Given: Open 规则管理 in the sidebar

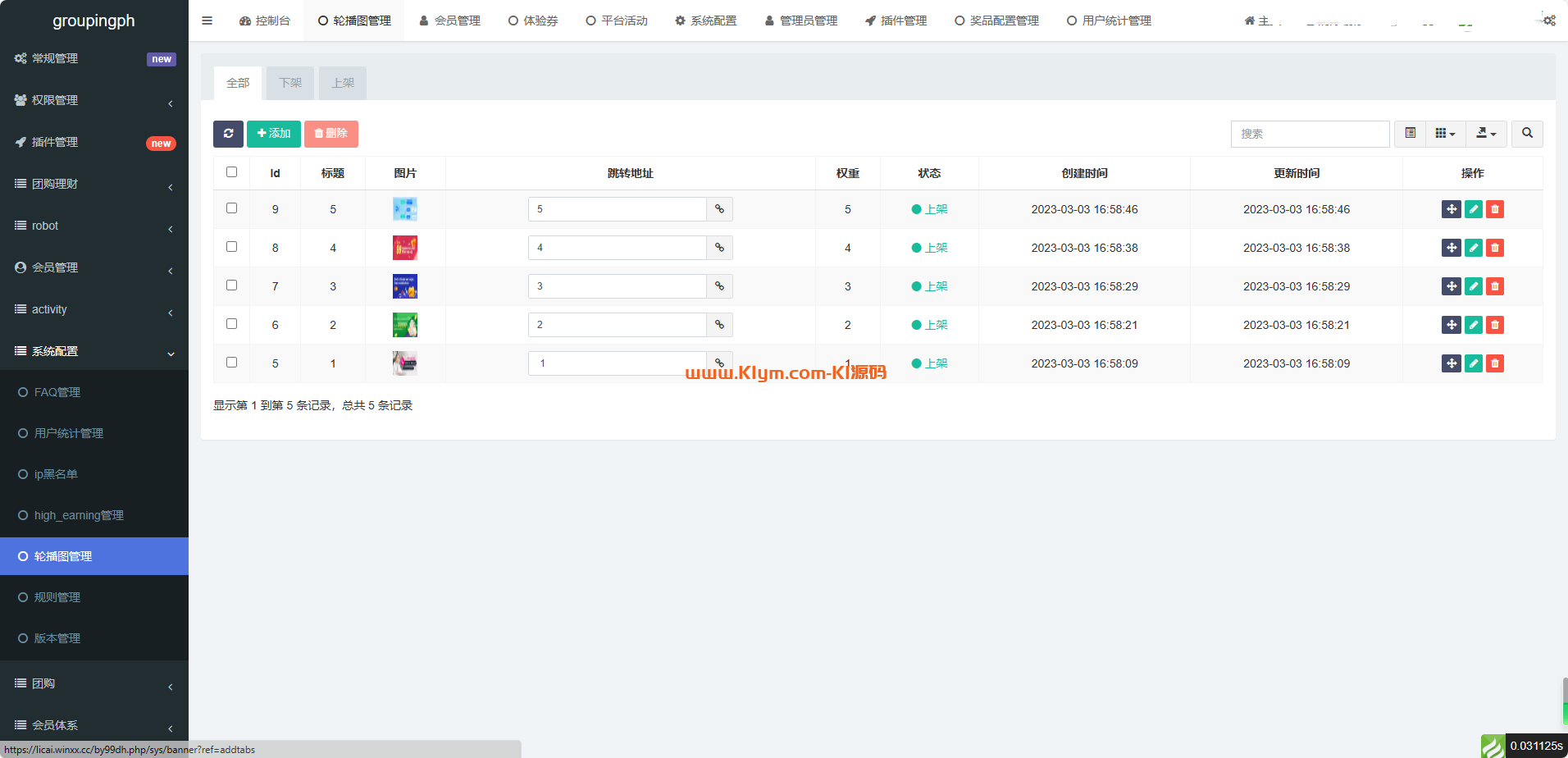Looking at the screenshot, I should pyautogui.click(x=94, y=597).
